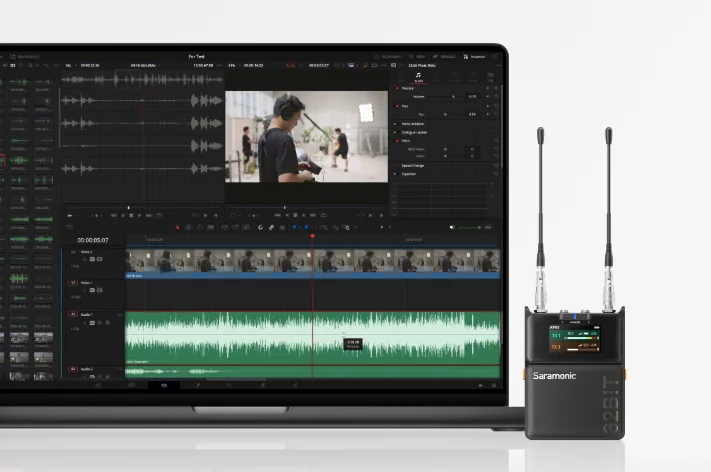Select the Video 2 clip in timeline

point(312,263)
